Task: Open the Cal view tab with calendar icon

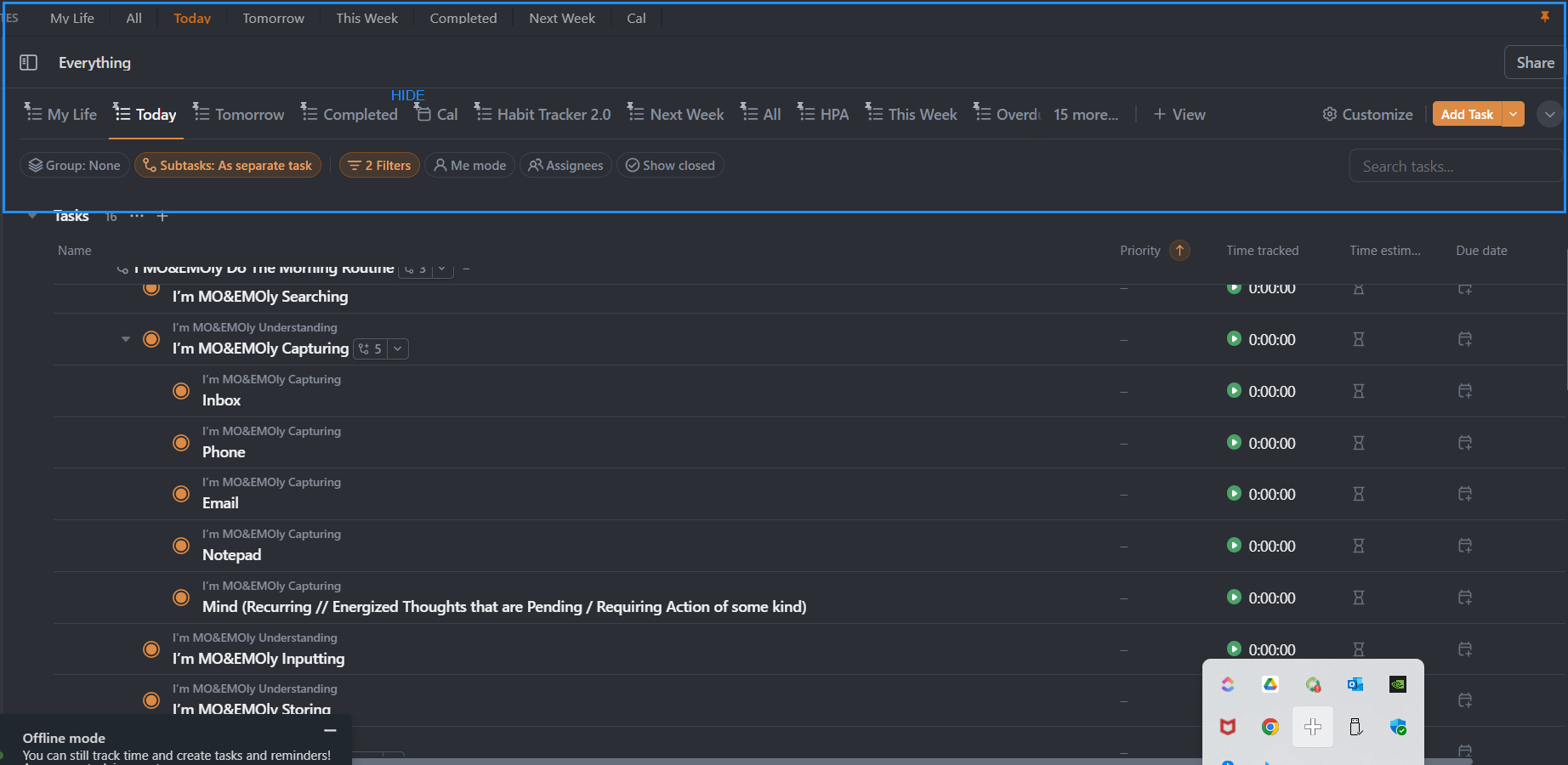Action: coord(436,114)
